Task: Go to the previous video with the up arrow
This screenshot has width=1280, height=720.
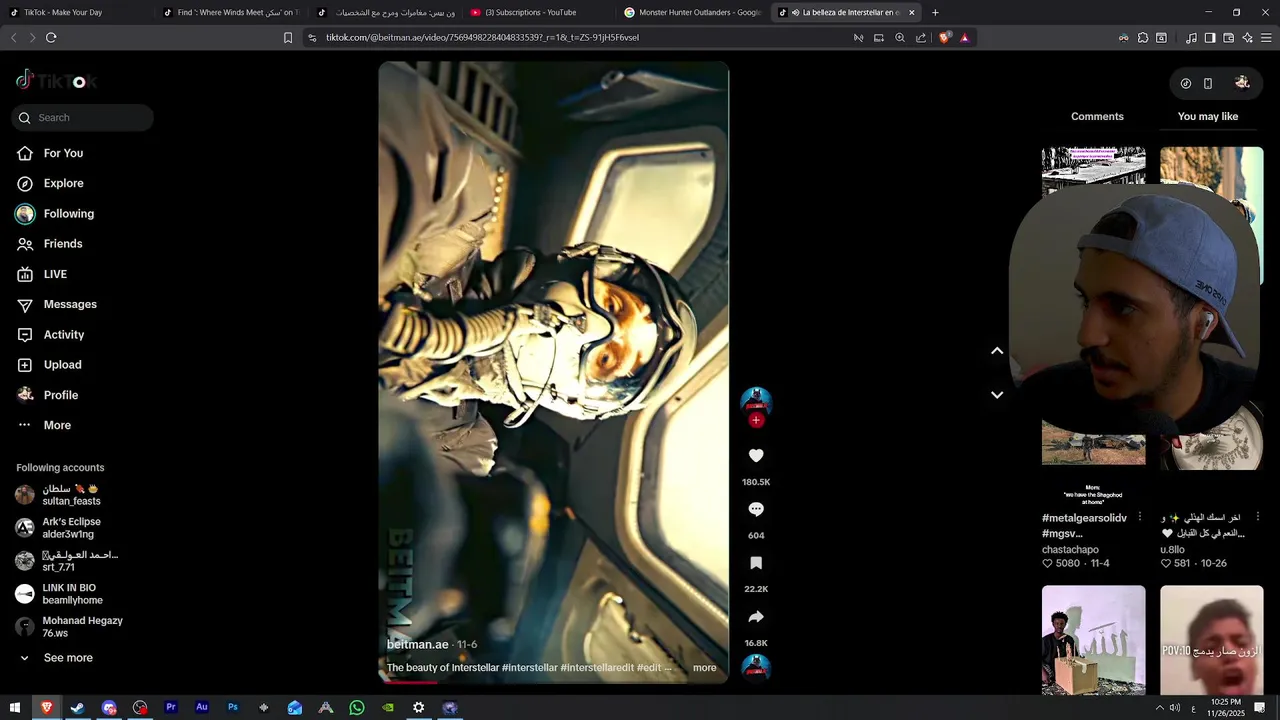Action: pyautogui.click(x=997, y=350)
